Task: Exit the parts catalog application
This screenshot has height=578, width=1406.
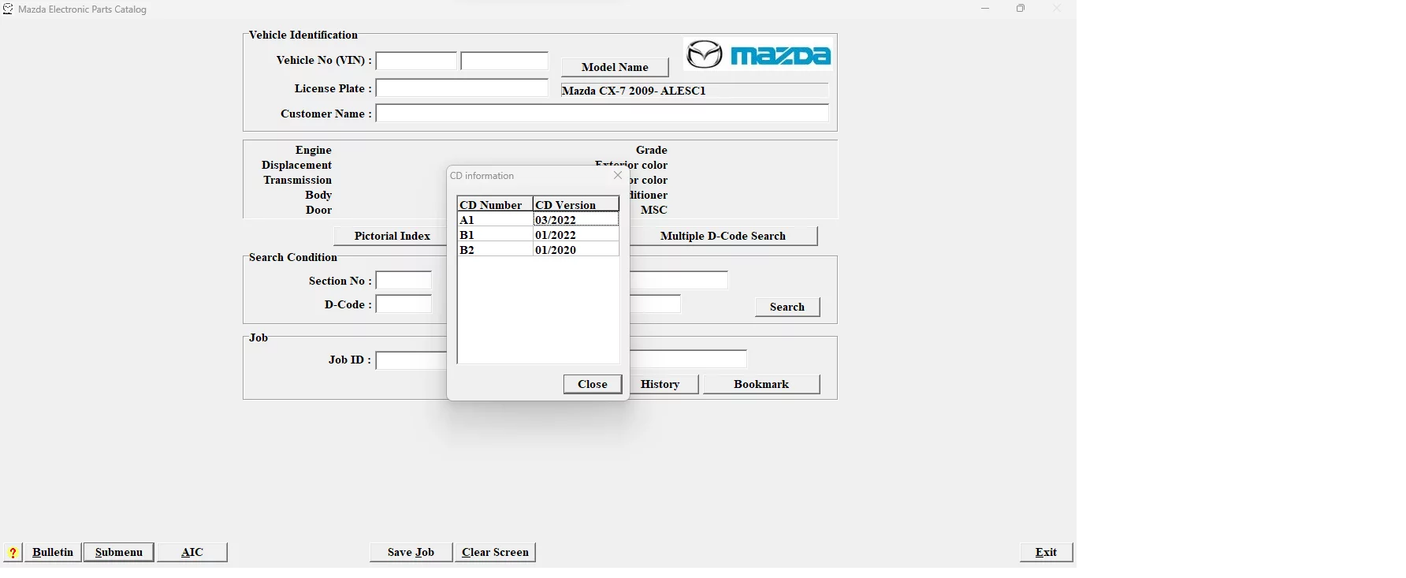Action: point(1045,552)
